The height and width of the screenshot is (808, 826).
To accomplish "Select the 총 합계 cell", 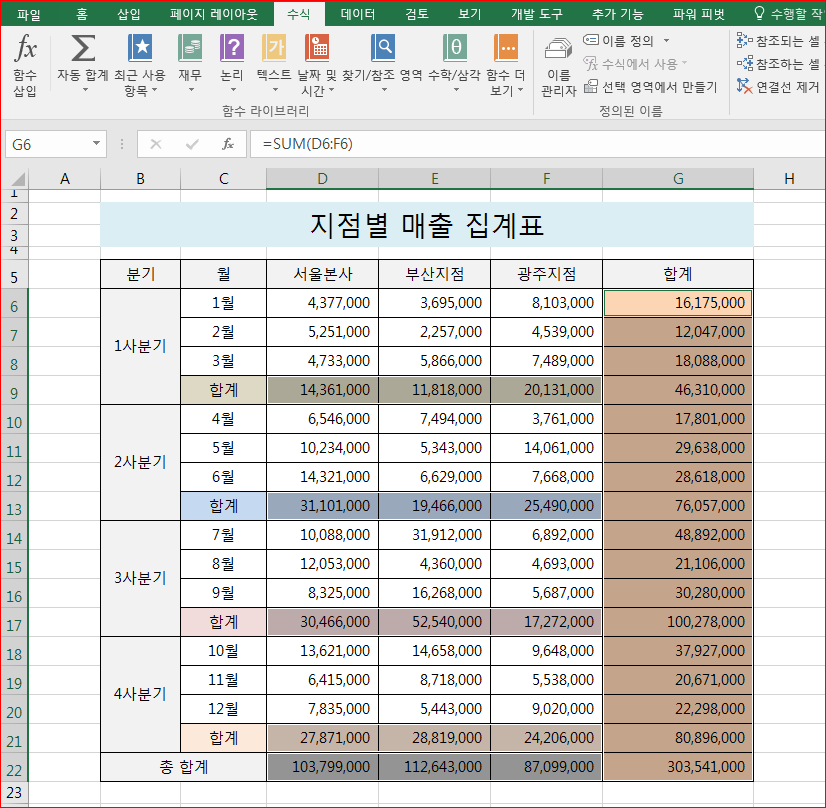I will click(x=183, y=766).
